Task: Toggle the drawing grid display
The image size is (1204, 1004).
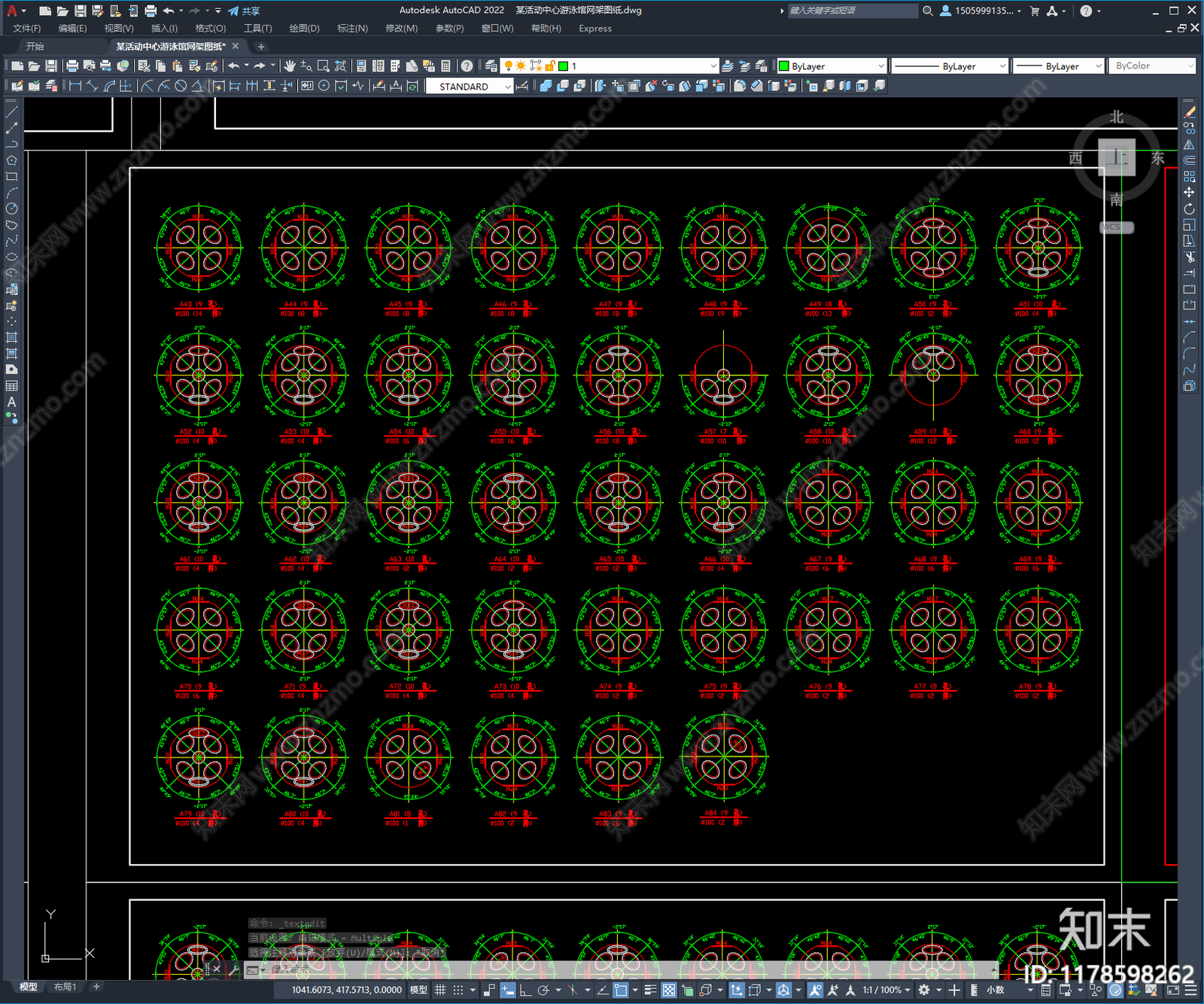Action: [x=440, y=990]
